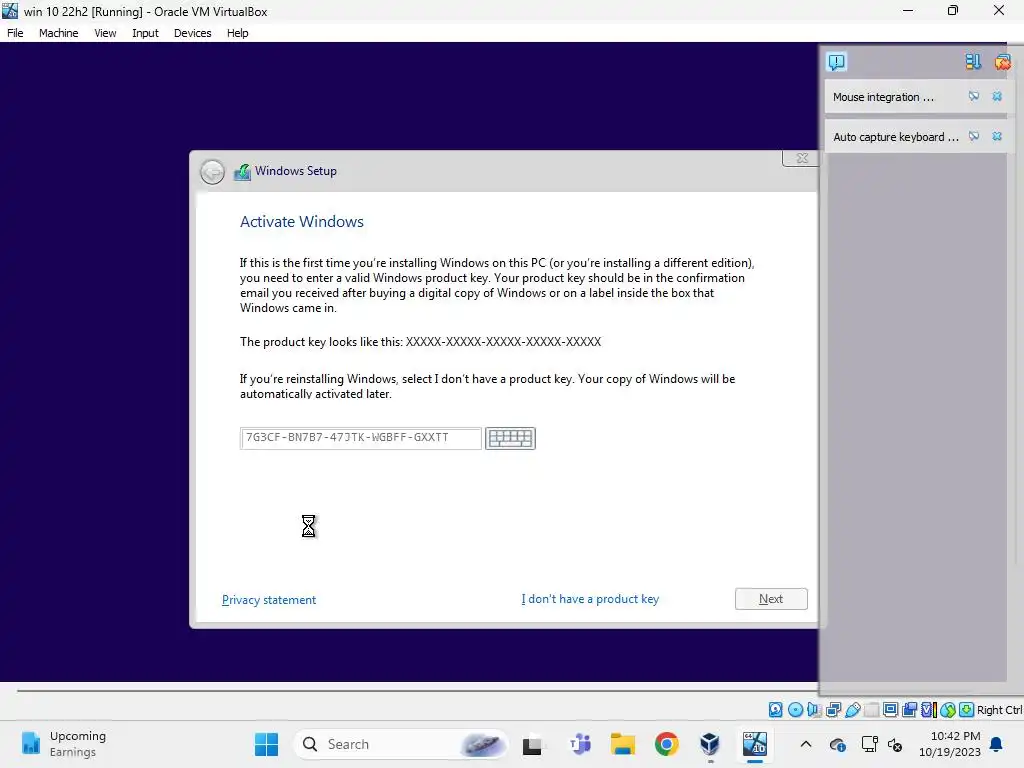Open VirtualBox Manager from the taskbar
The width and height of the screenshot is (1024, 768).
(x=710, y=744)
